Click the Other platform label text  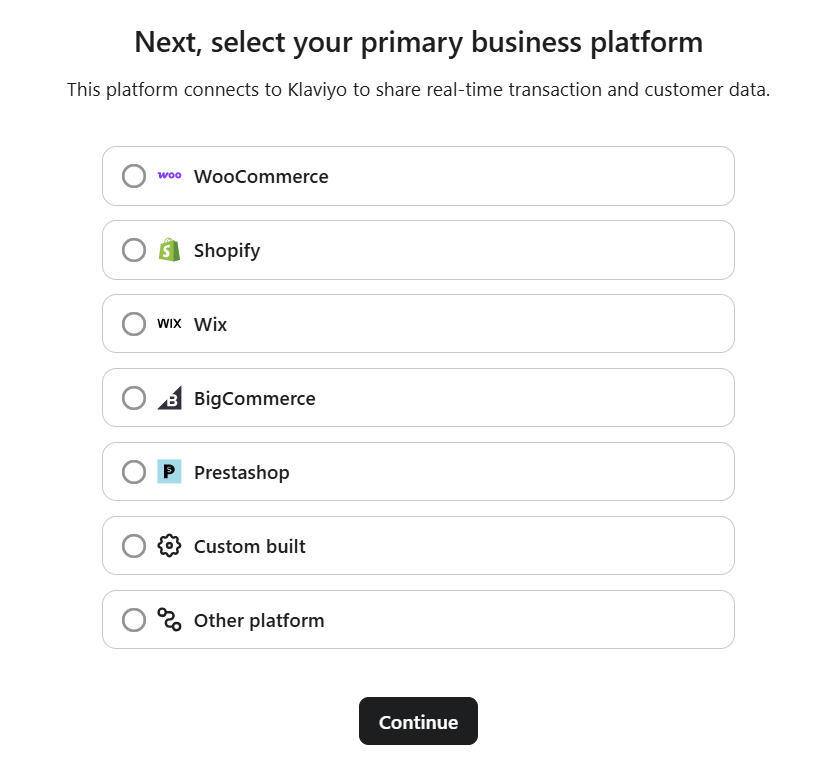tap(259, 619)
